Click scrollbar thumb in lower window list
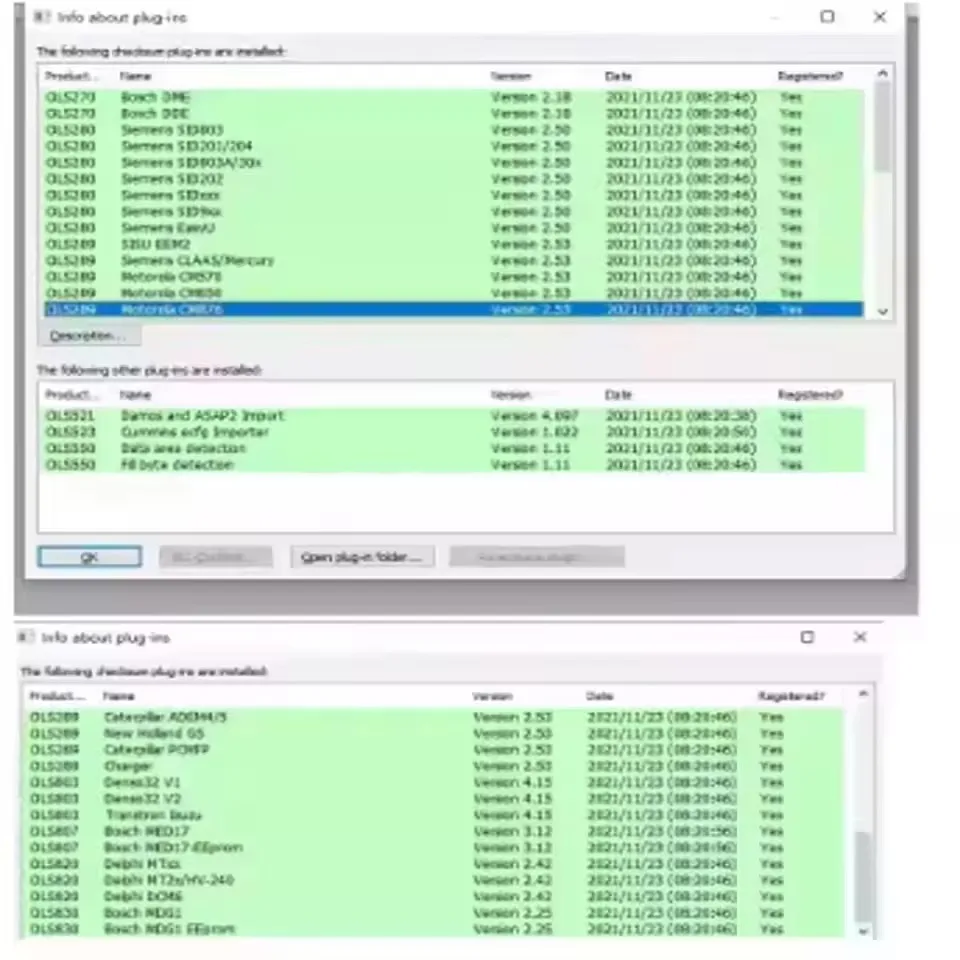 point(863,876)
